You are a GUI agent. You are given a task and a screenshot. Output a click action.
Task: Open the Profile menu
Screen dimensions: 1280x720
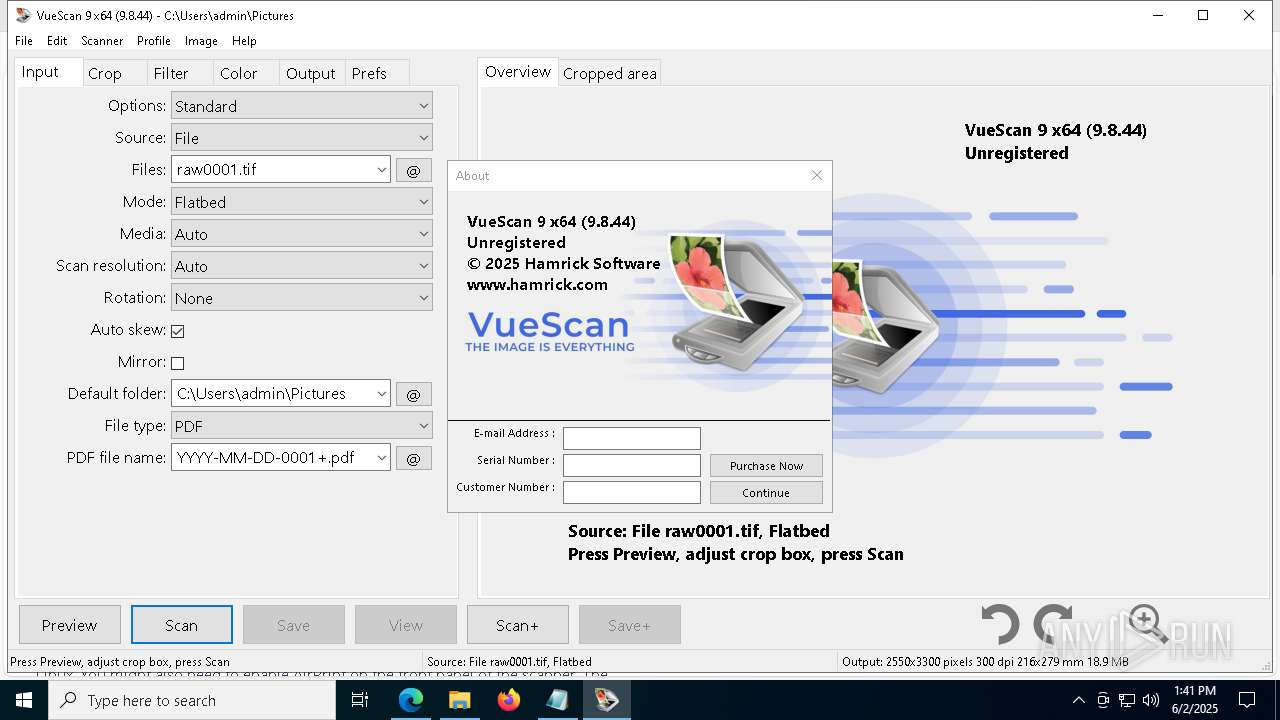click(154, 41)
